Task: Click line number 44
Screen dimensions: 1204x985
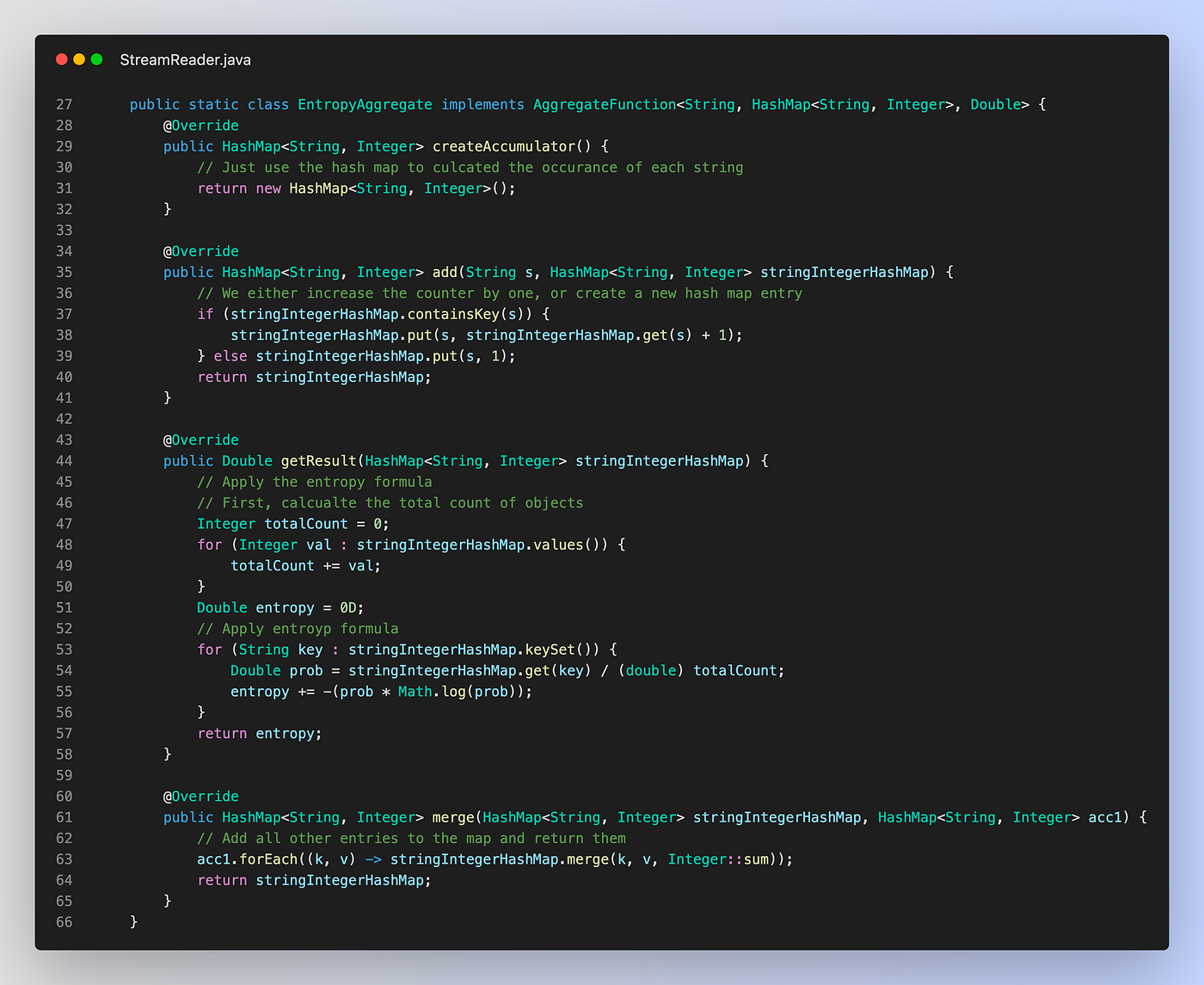Action: pos(64,461)
